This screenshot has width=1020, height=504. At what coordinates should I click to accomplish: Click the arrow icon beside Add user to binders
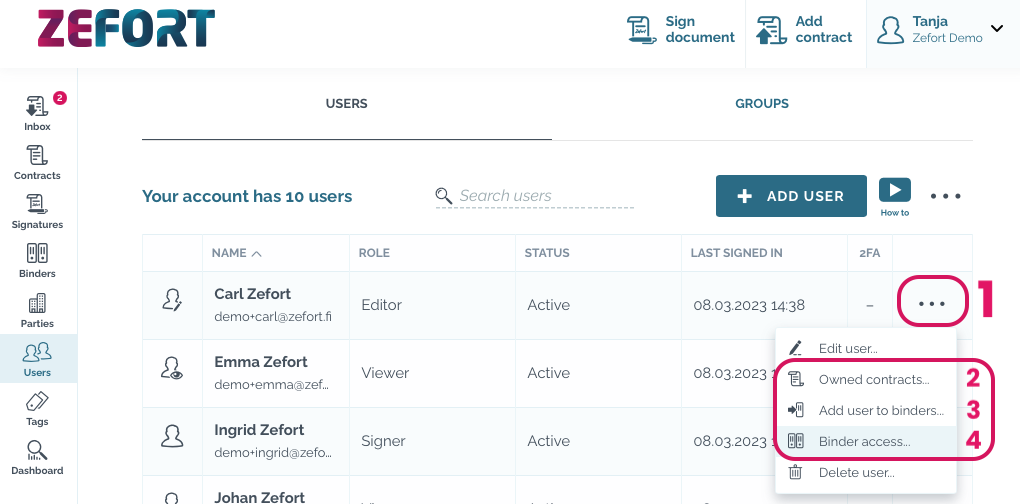tap(795, 410)
